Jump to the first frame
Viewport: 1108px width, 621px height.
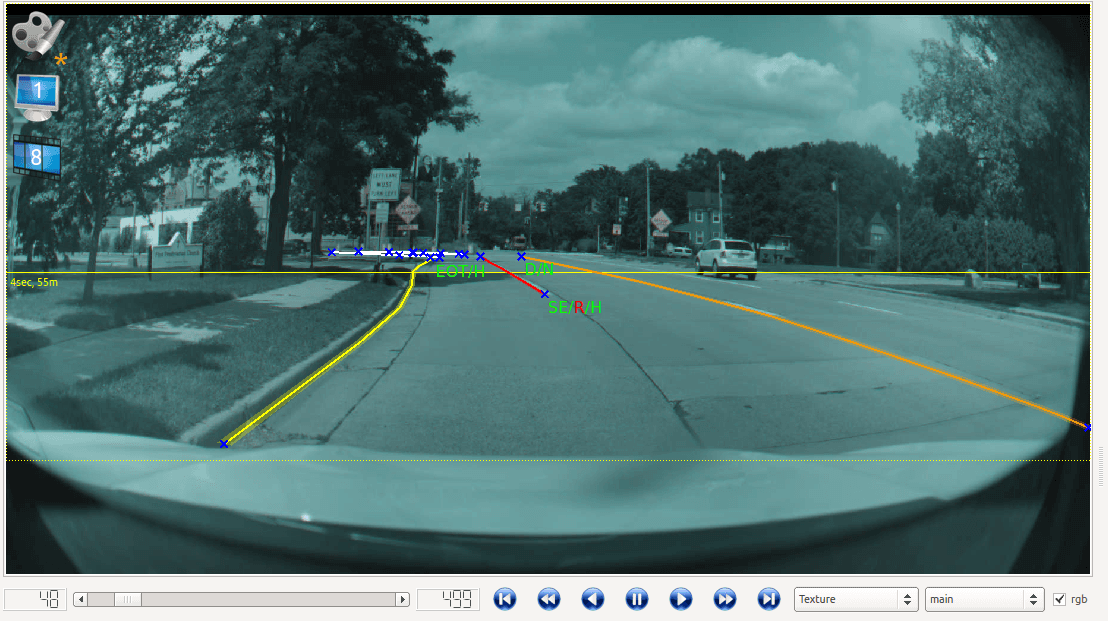click(x=505, y=599)
